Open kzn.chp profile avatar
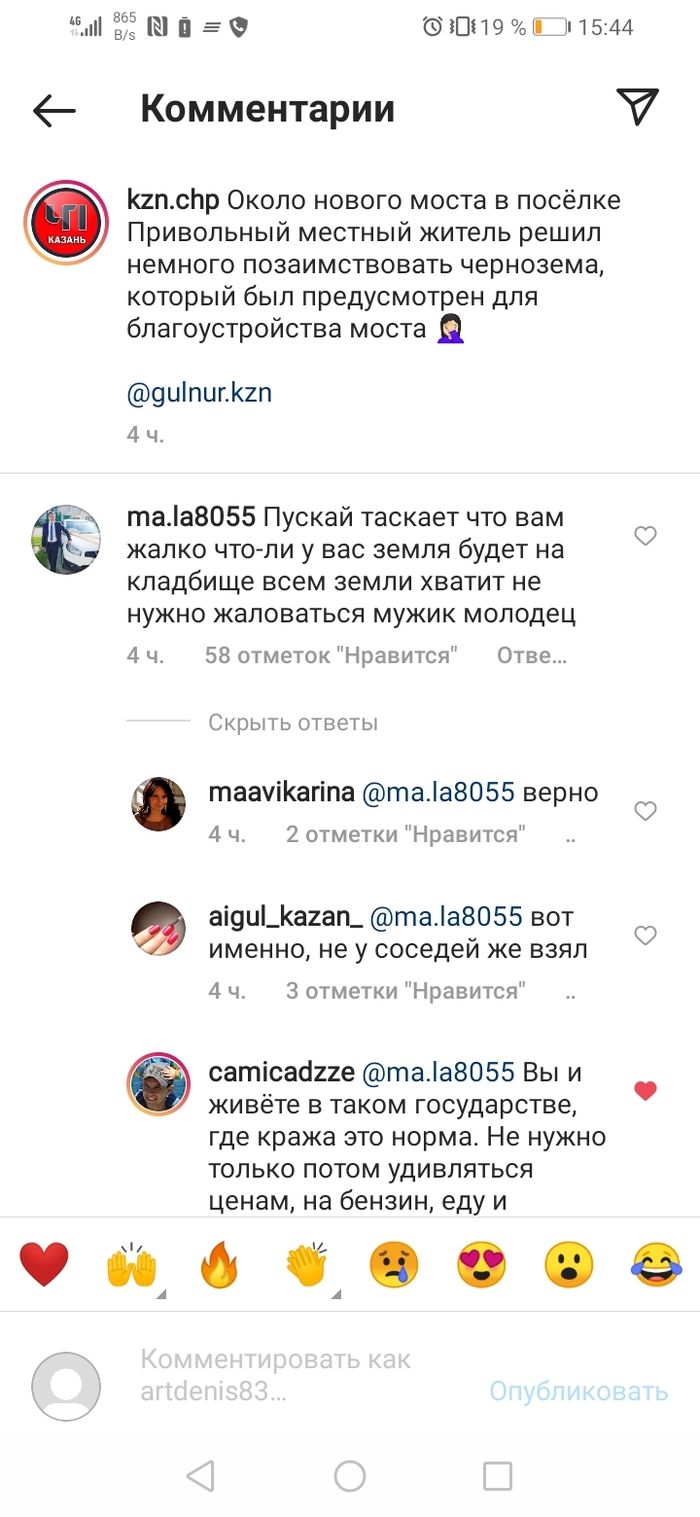 [x=67, y=222]
